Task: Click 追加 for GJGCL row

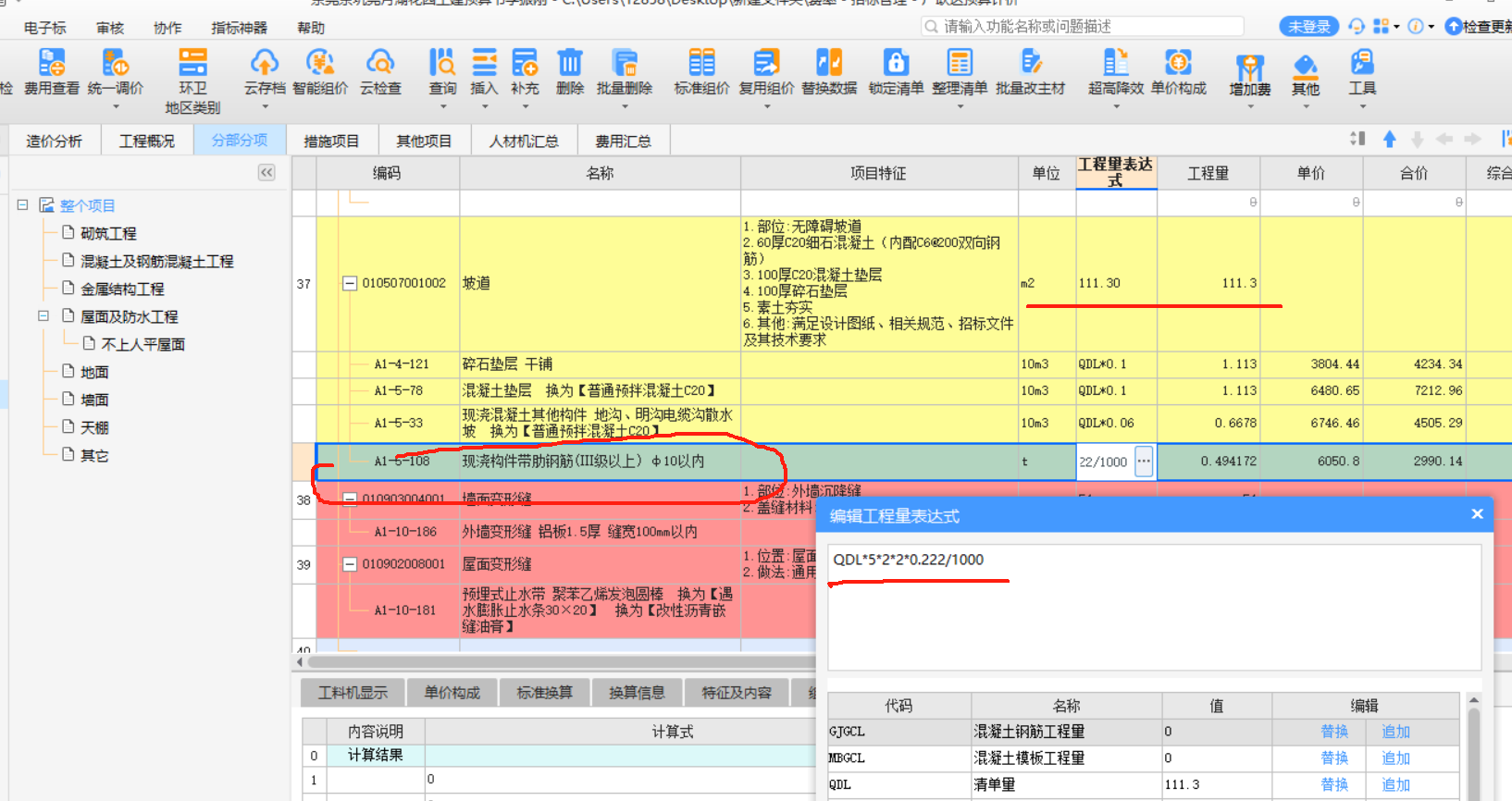Action: pos(1395,732)
